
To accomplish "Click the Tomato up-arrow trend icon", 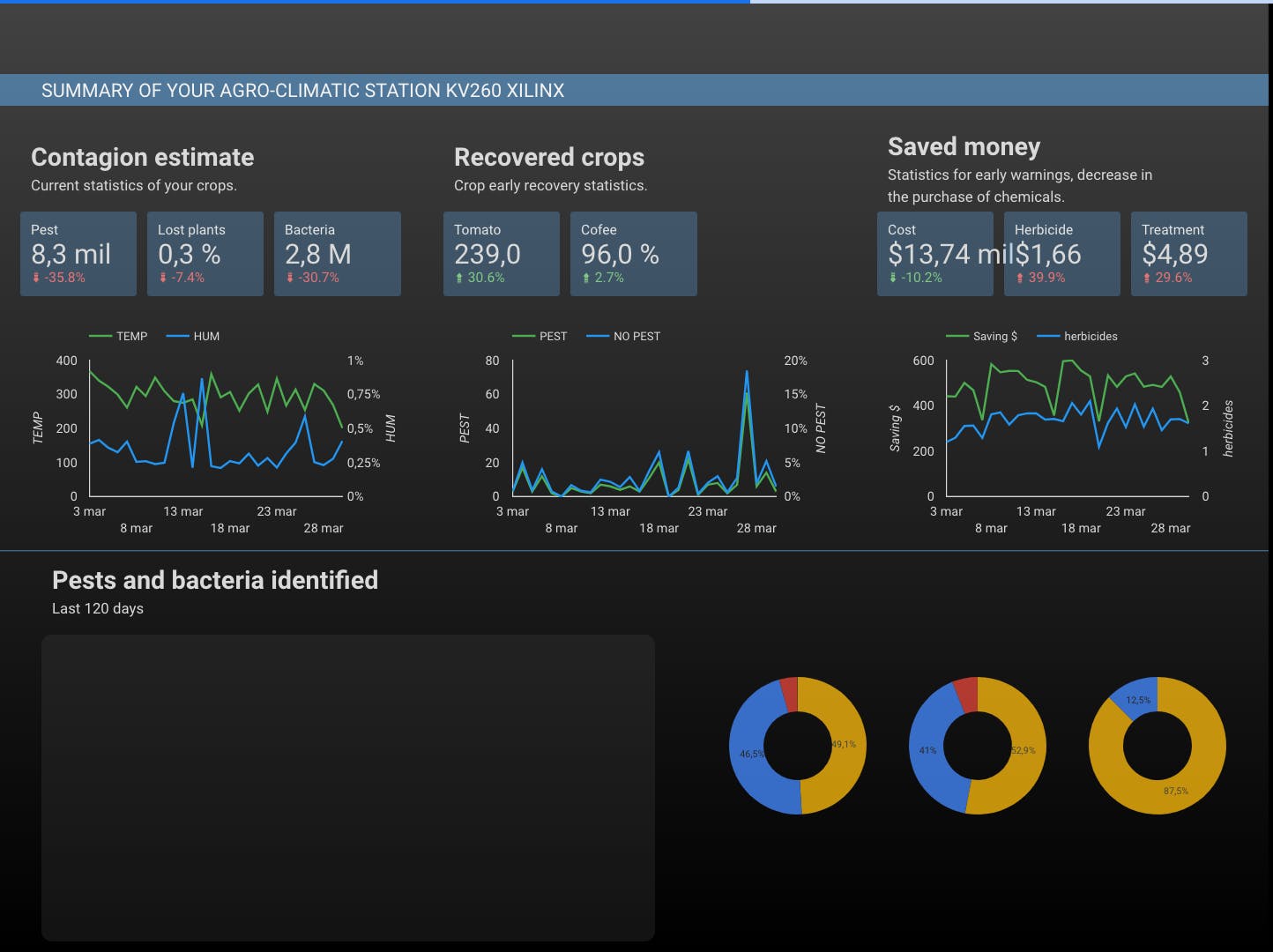I will coord(459,278).
